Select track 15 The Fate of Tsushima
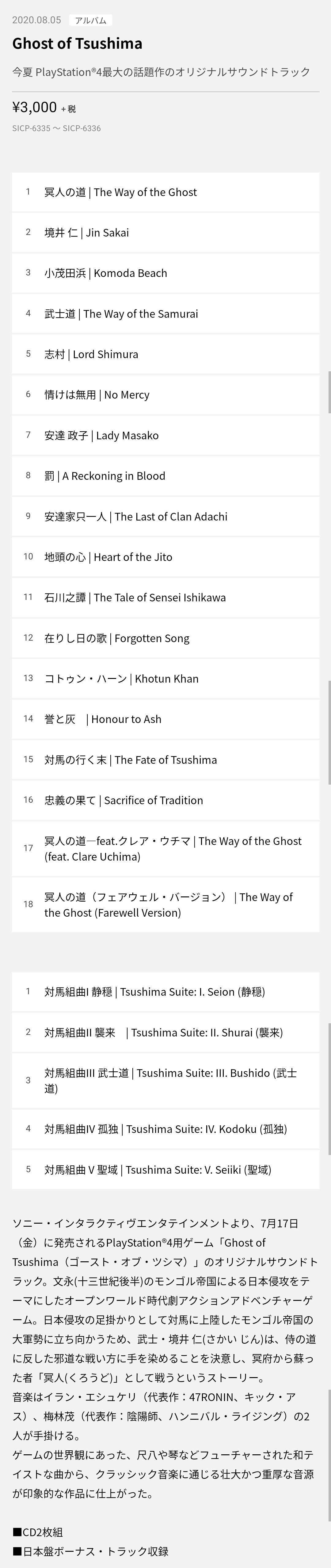This screenshot has height=1568, width=331. click(165, 760)
